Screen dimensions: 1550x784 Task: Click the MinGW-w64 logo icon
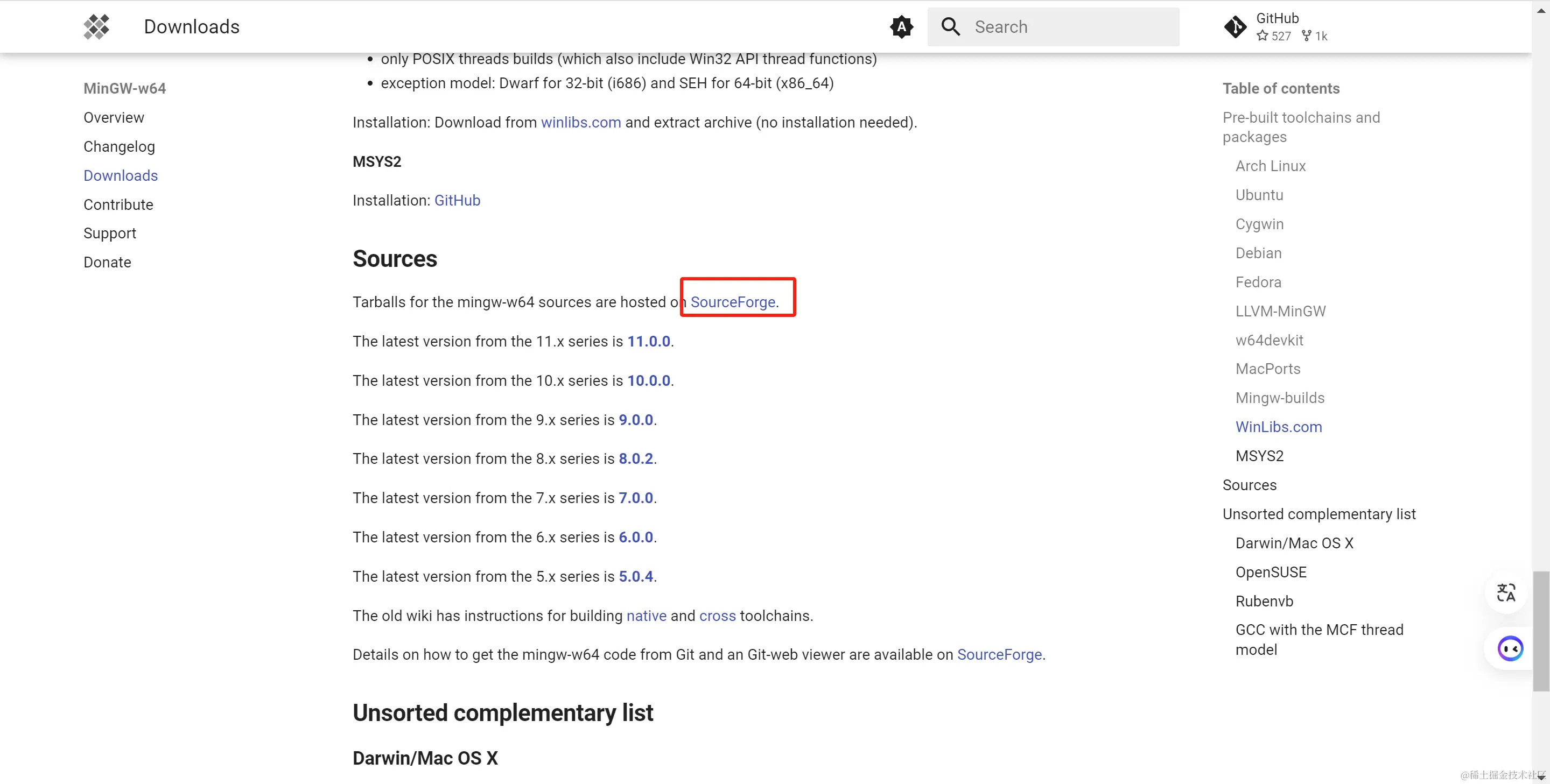tap(96, 26)
